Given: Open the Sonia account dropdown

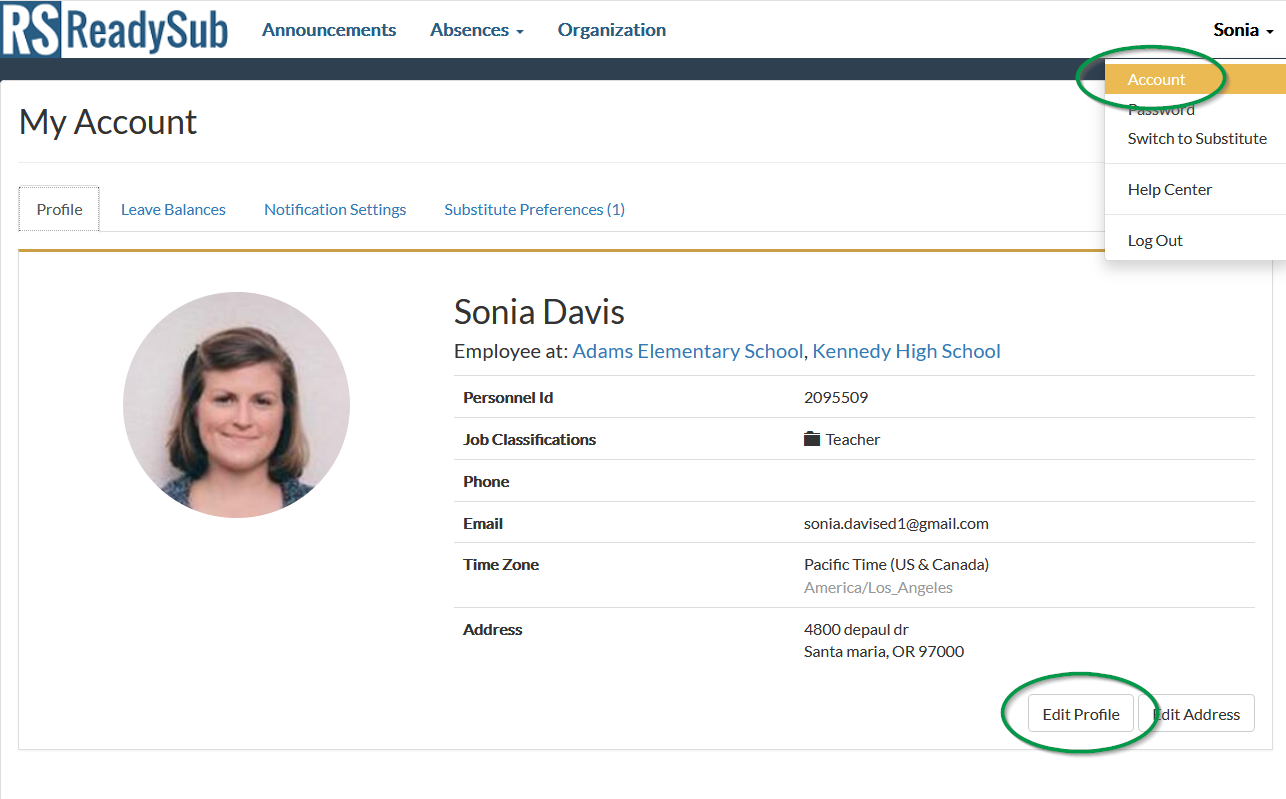Looking at the screenshot, I should pos(1240,30).
